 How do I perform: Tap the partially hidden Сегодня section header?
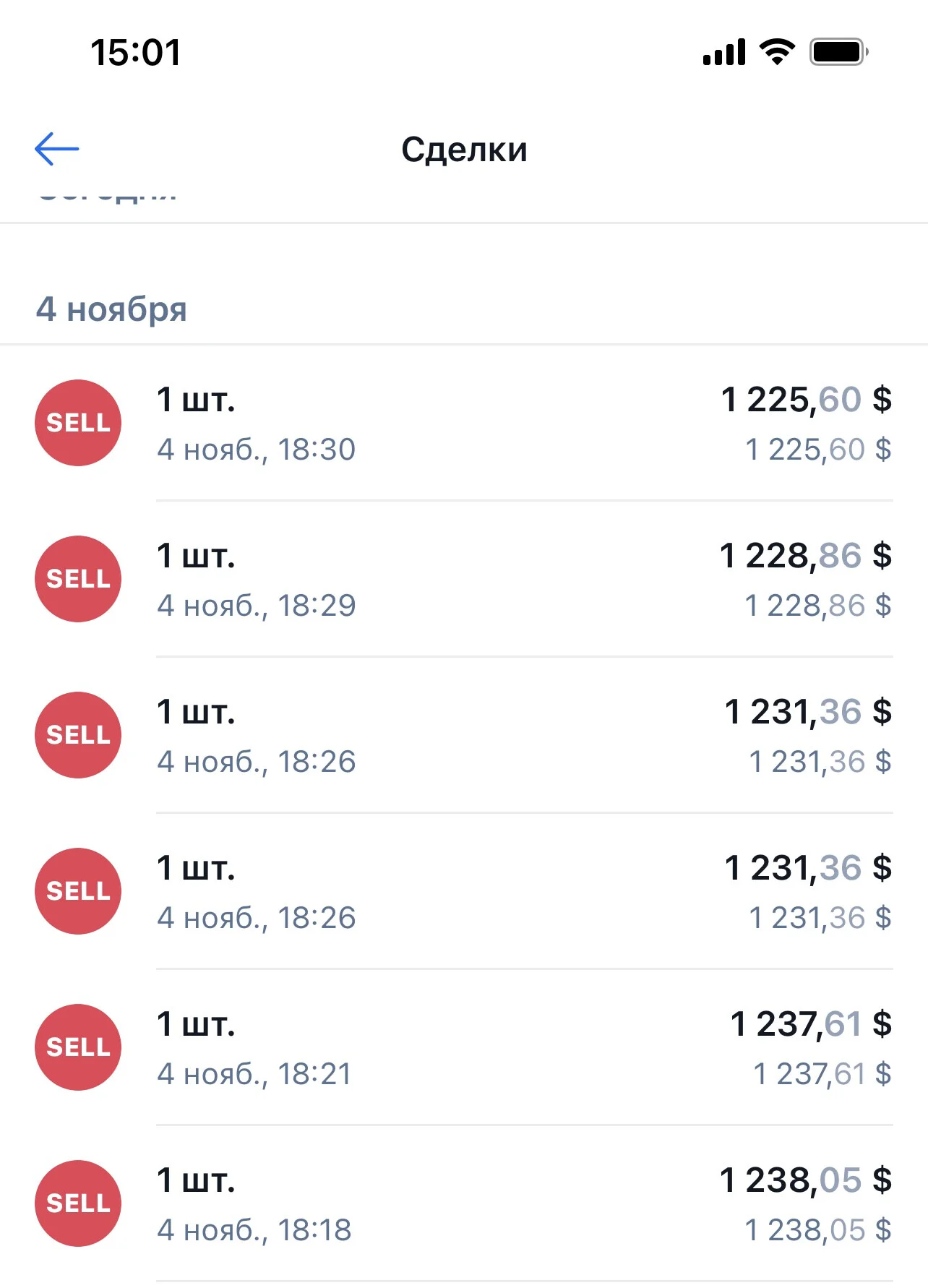pos(107,196)
